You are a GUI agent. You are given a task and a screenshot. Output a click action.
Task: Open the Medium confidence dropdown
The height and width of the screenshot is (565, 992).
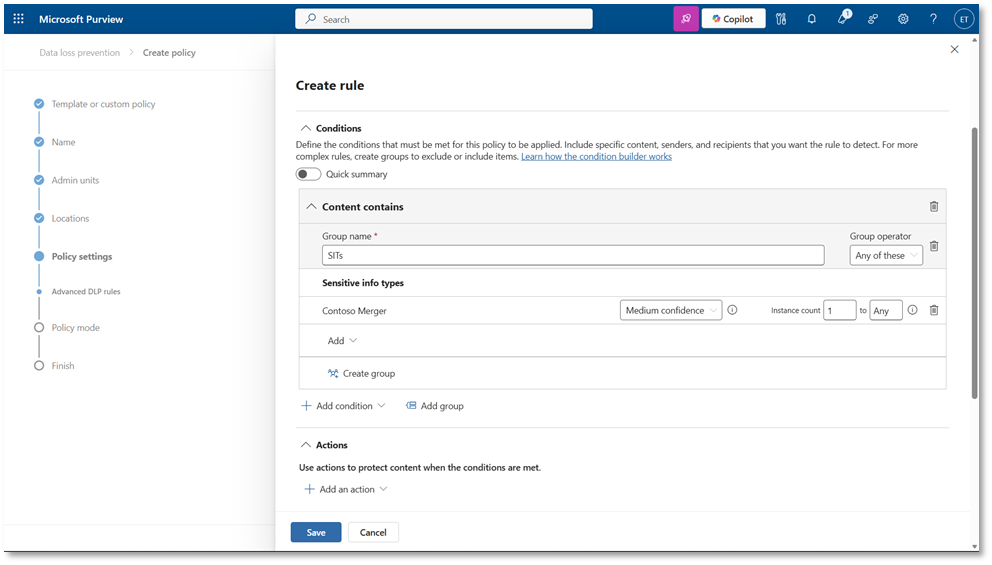click(x=671, y=310)
